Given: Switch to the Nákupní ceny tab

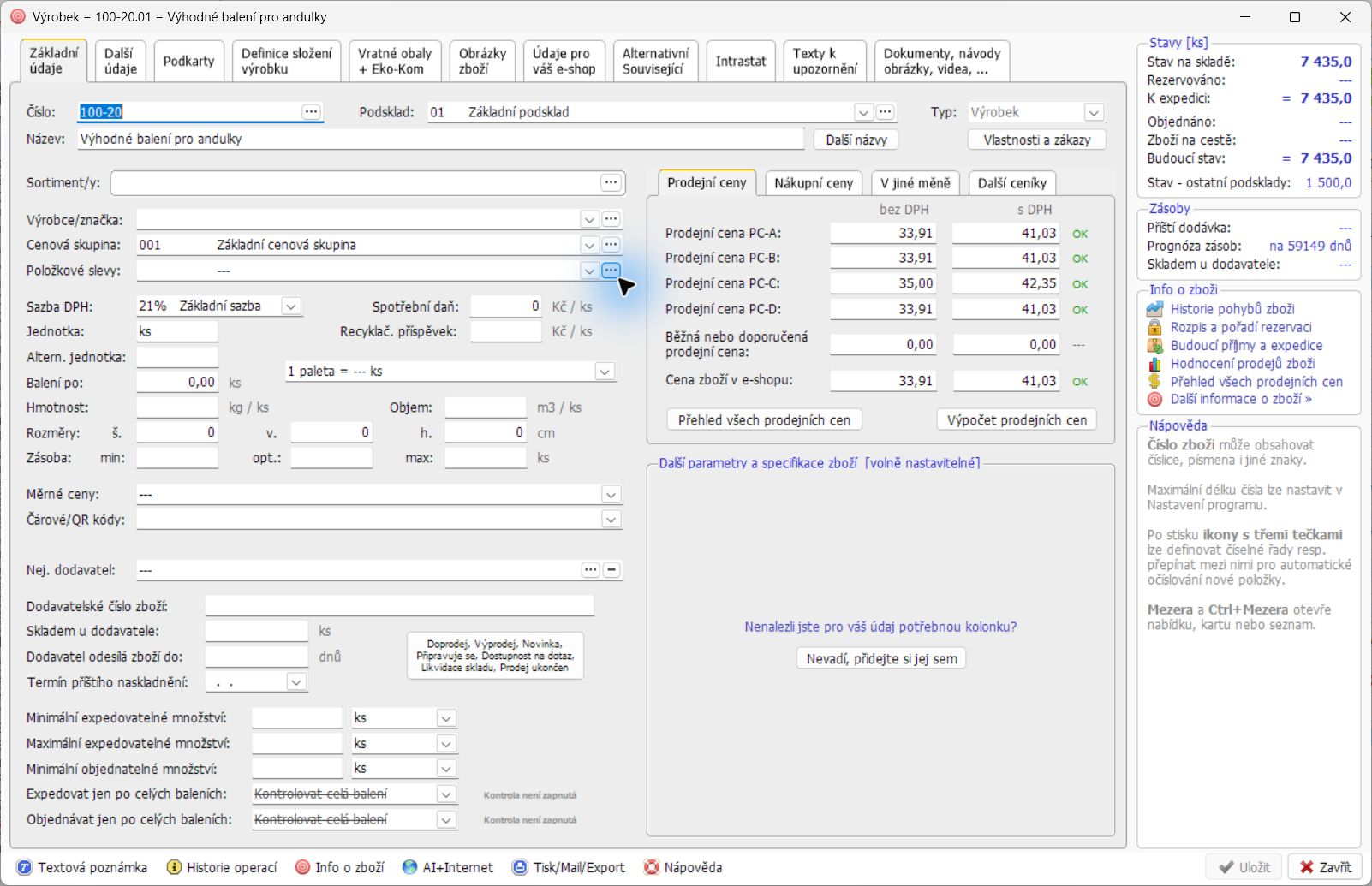Looking at the screenshot, I should point(814,183).
